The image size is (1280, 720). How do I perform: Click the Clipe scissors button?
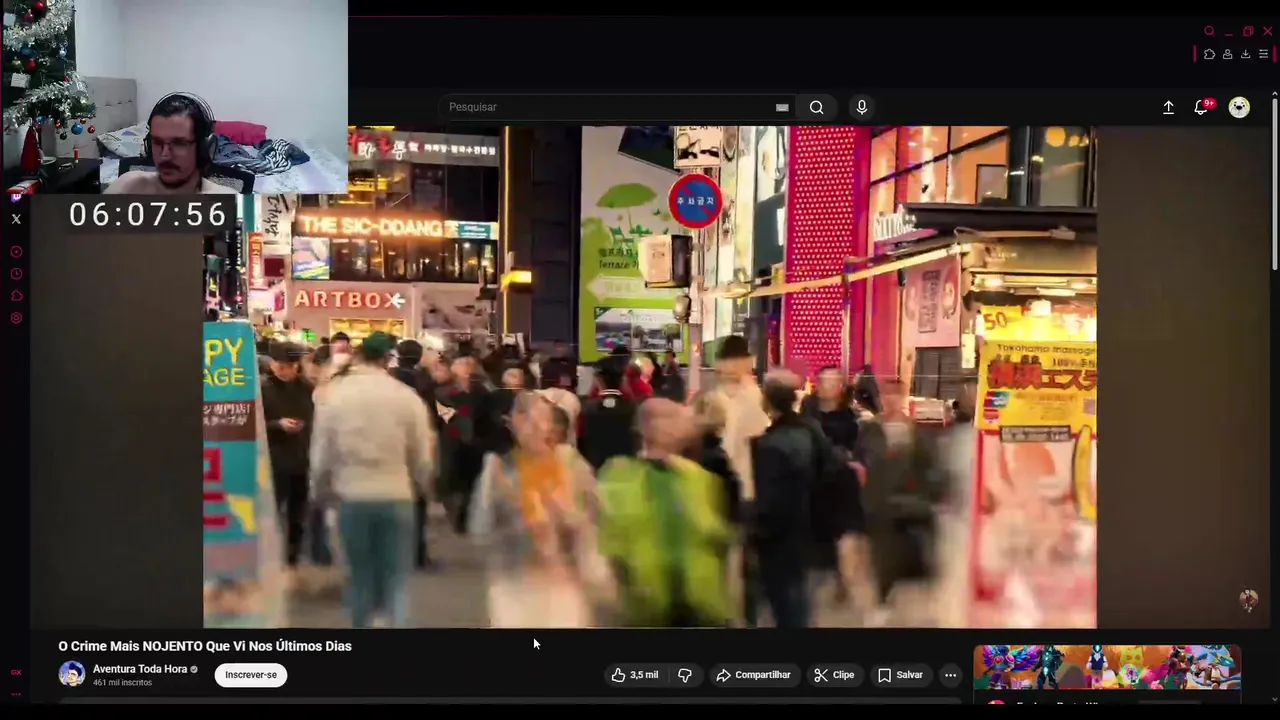[834, 675]
